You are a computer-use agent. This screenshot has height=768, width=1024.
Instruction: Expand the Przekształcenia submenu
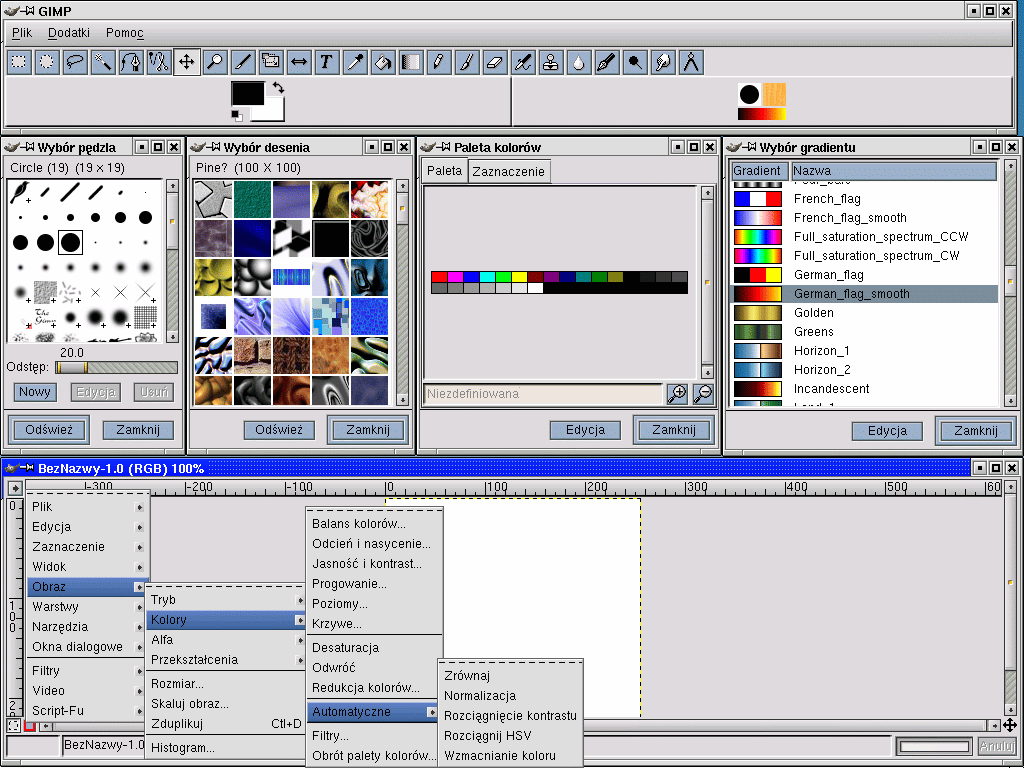pos(226,660)
